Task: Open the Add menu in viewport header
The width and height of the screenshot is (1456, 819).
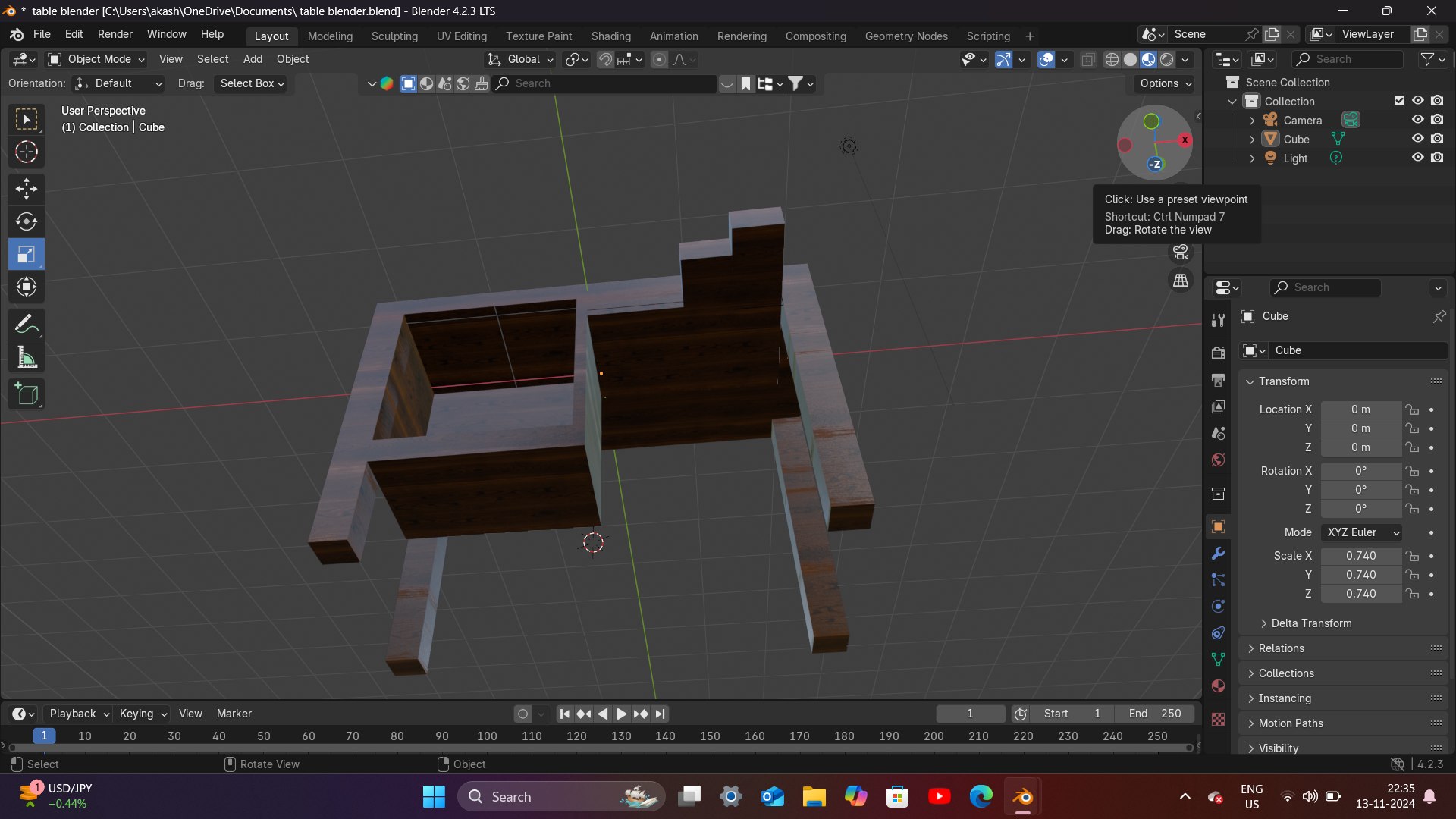Action: point(253,59)
